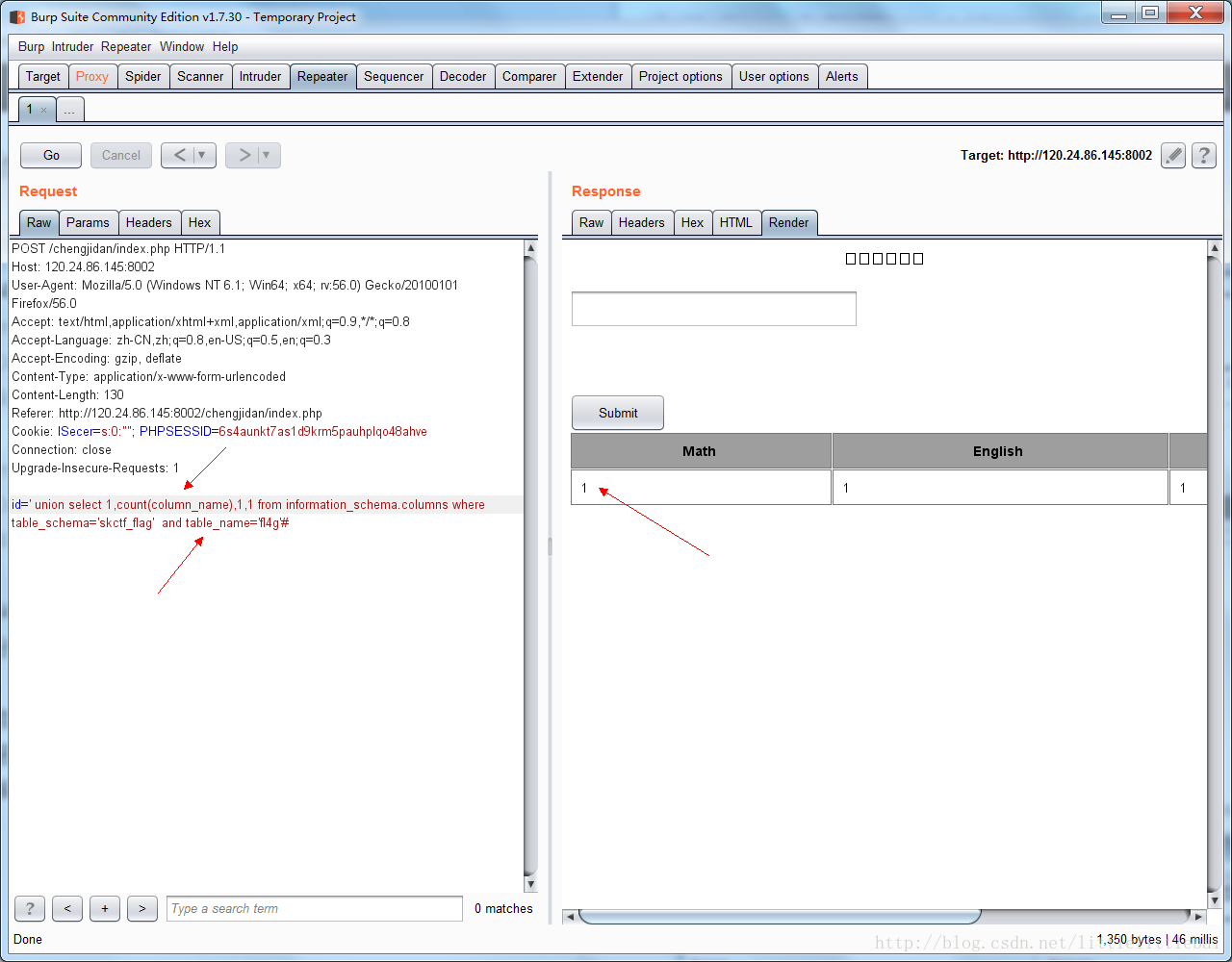The height and width of the screenshot is (962, 1232).
Task: Click the text input in rendered page
Action: (x=714, y=309)
